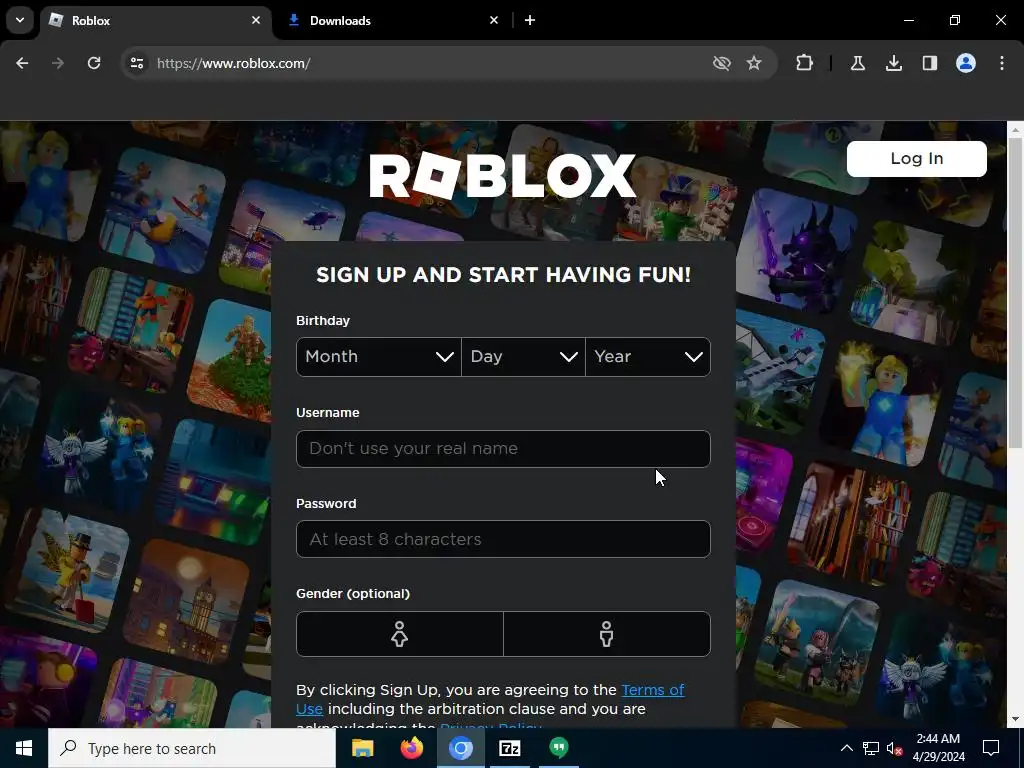Open the taskbar clock and date
Image resolution: width=1024 pixels, height=768 pixels.
(938, 748)
